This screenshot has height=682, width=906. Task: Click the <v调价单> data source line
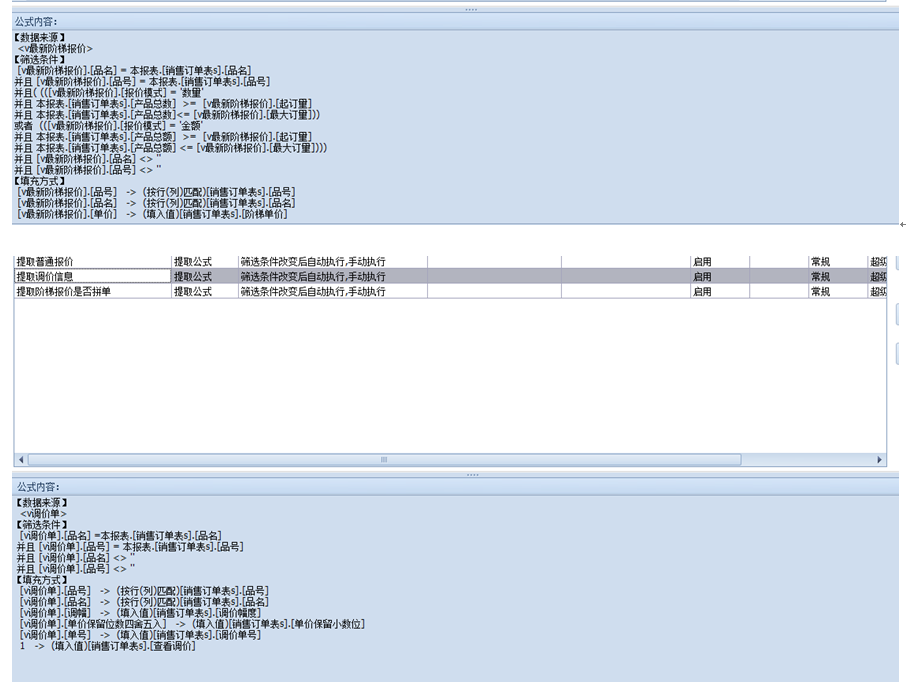click(44, 513)
